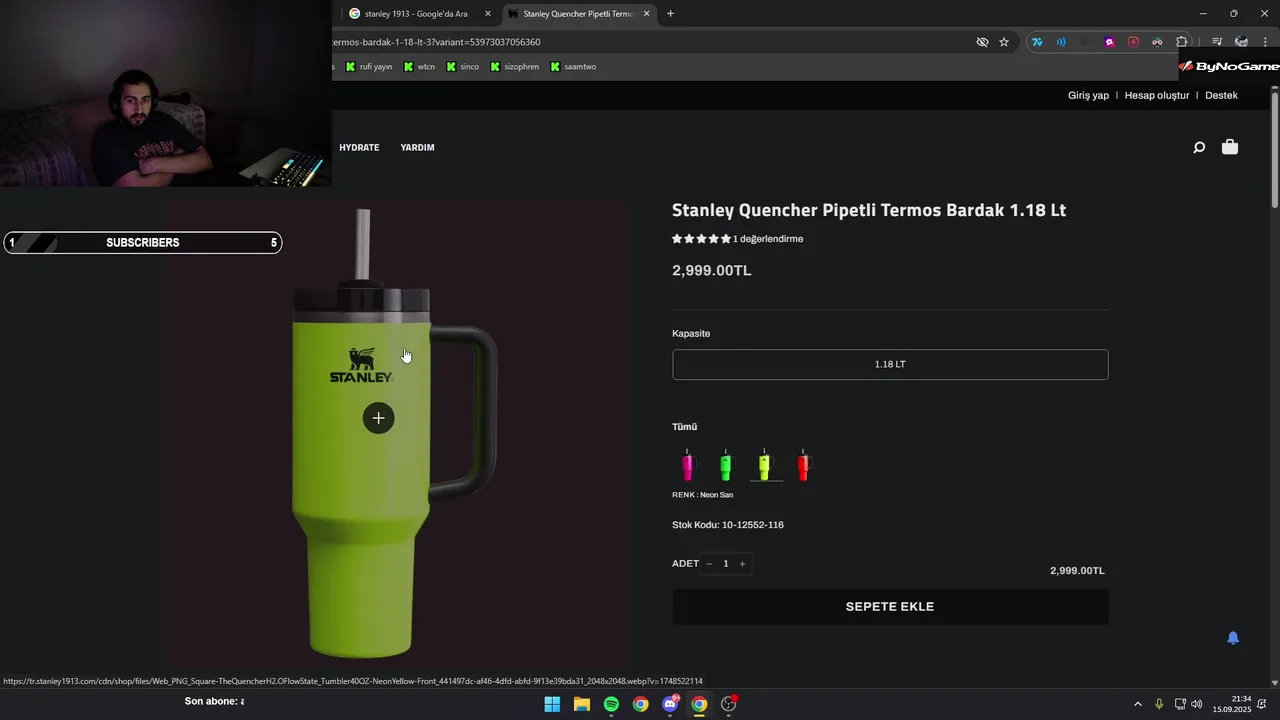
Task: Click the plus zoom icon on product image
Action: click(378, 418)
